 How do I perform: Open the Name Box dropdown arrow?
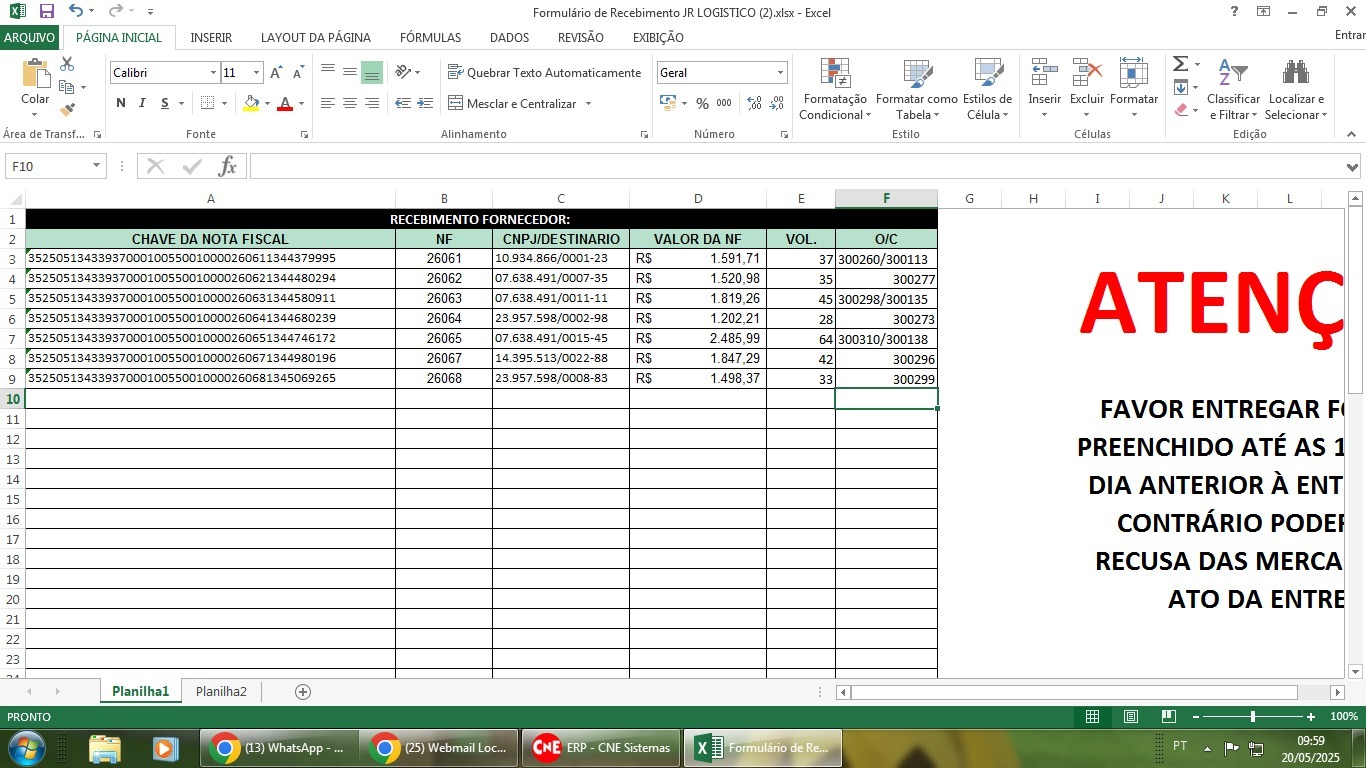coord(97,166)
